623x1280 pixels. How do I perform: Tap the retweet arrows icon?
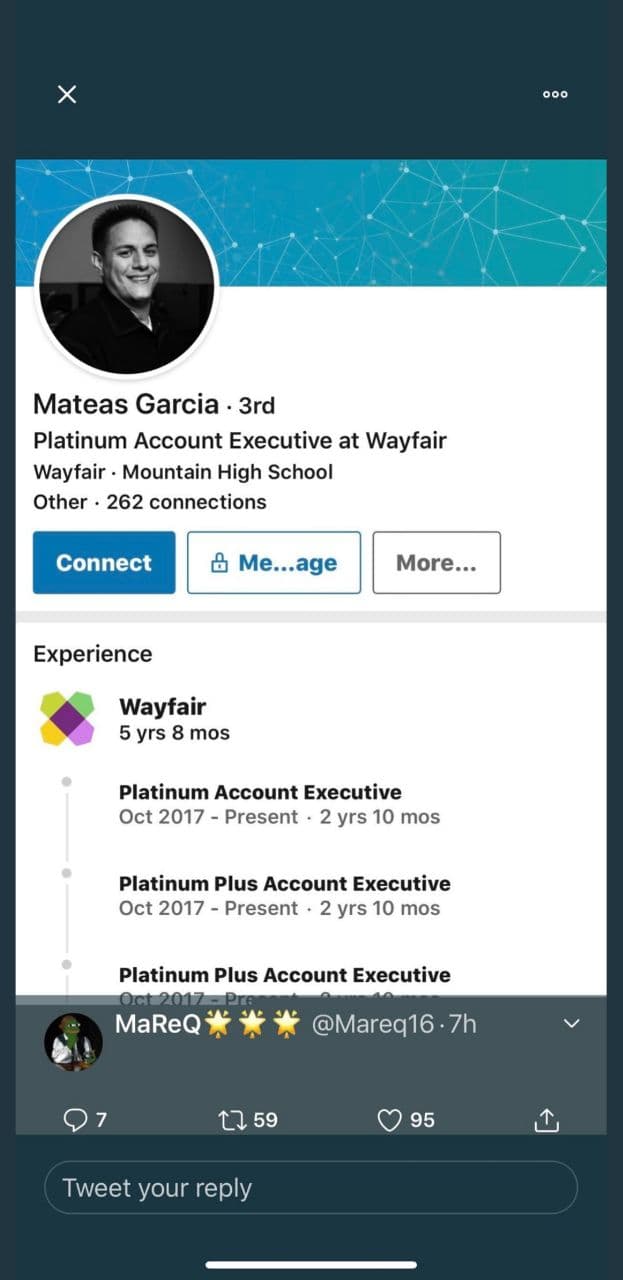232,1120
